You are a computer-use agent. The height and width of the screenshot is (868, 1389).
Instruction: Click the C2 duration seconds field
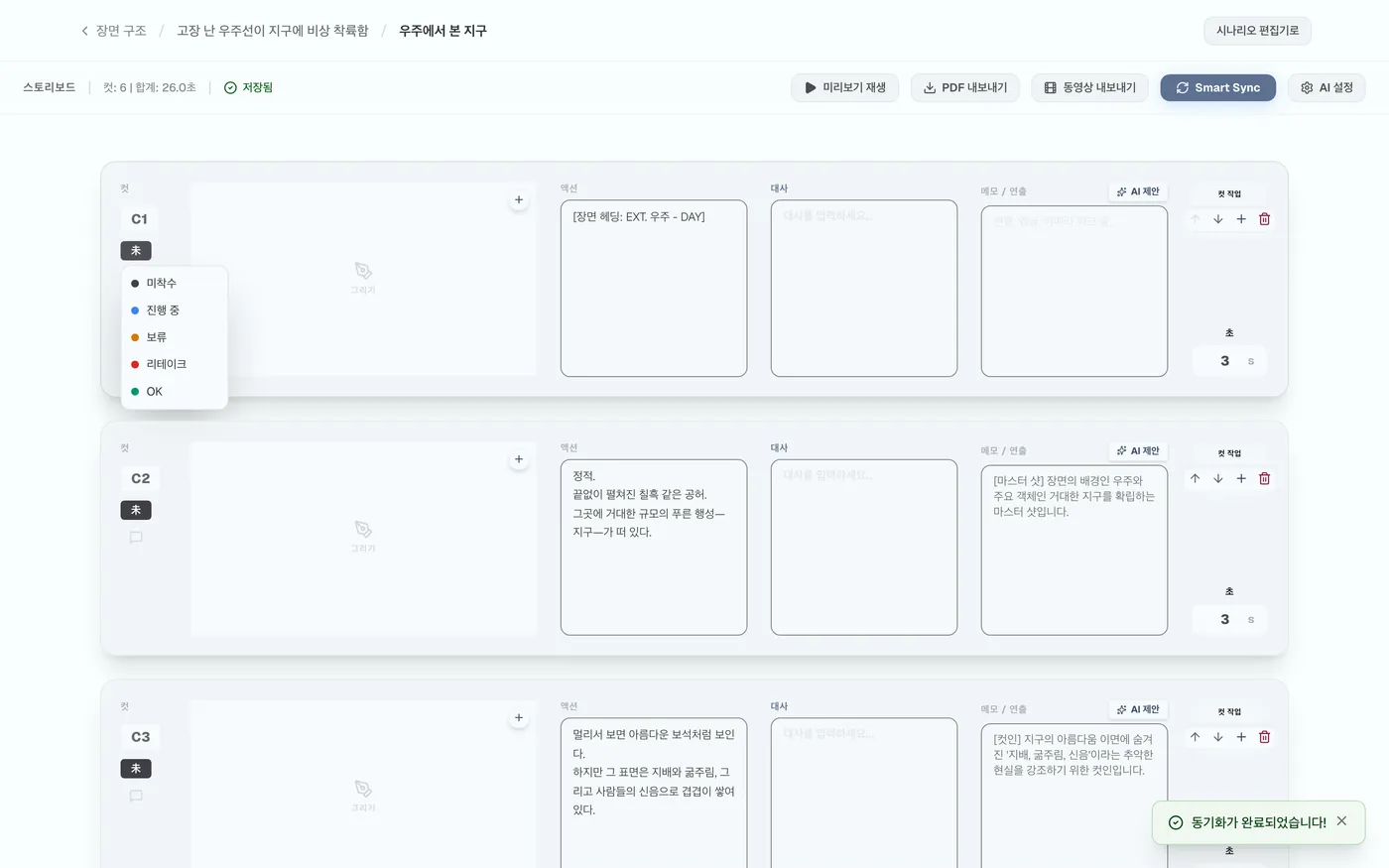click(x=1229, y=619)
